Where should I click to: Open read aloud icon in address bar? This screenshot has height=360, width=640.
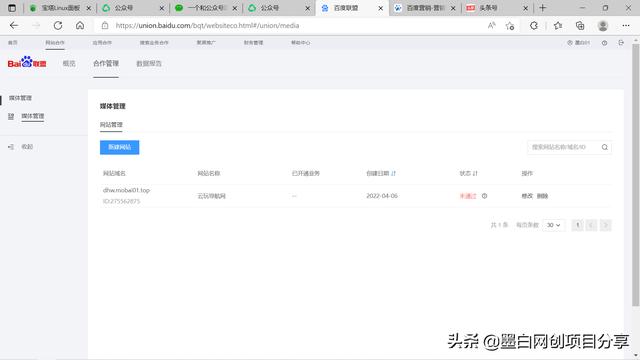(x=491, y=25)
